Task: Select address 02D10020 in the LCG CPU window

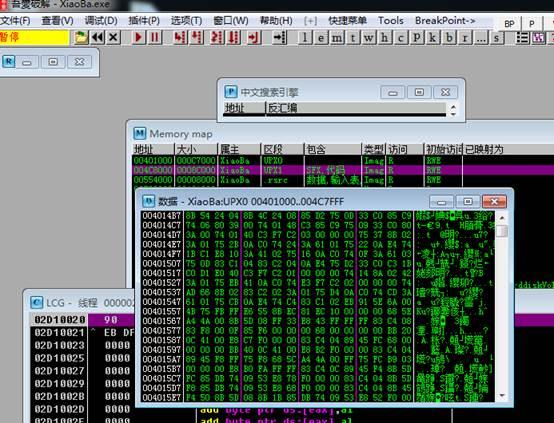Action: (59, 319)
